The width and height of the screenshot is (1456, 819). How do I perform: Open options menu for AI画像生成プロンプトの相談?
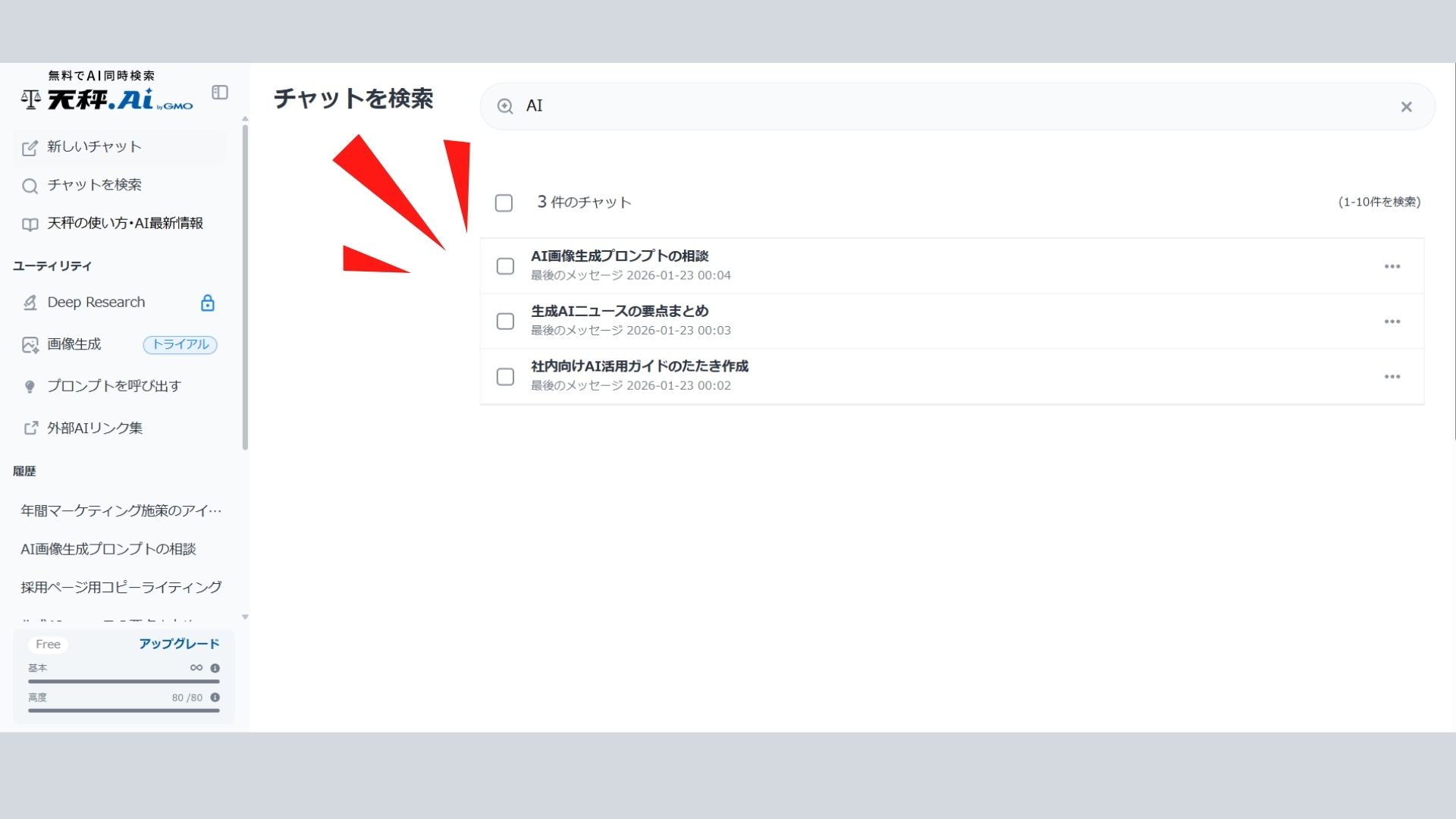coord(1392,266)
